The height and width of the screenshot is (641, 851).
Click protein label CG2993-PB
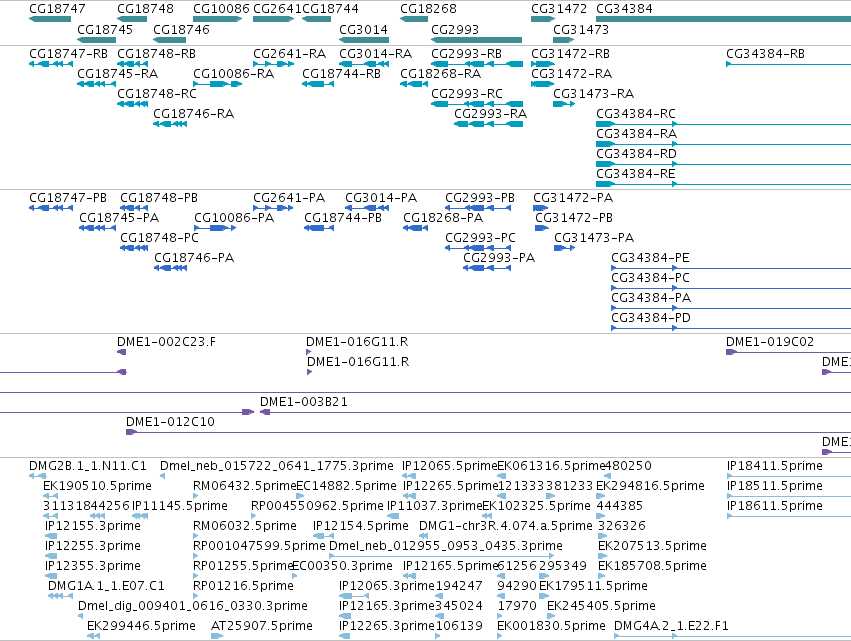coord(480,198)
